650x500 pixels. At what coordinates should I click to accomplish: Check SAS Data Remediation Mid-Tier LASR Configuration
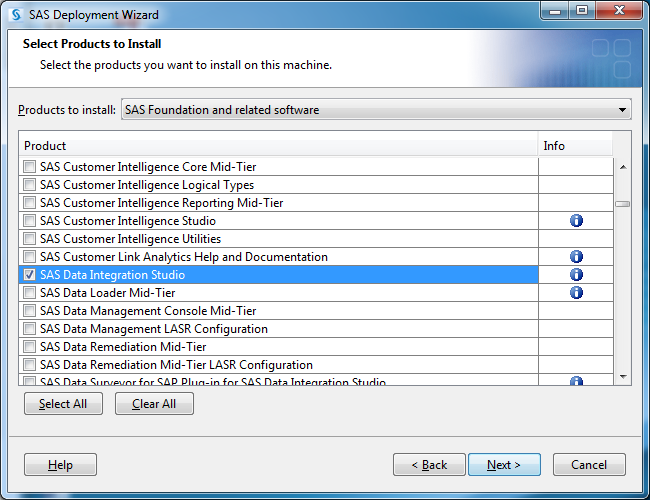tap(29, 365)
